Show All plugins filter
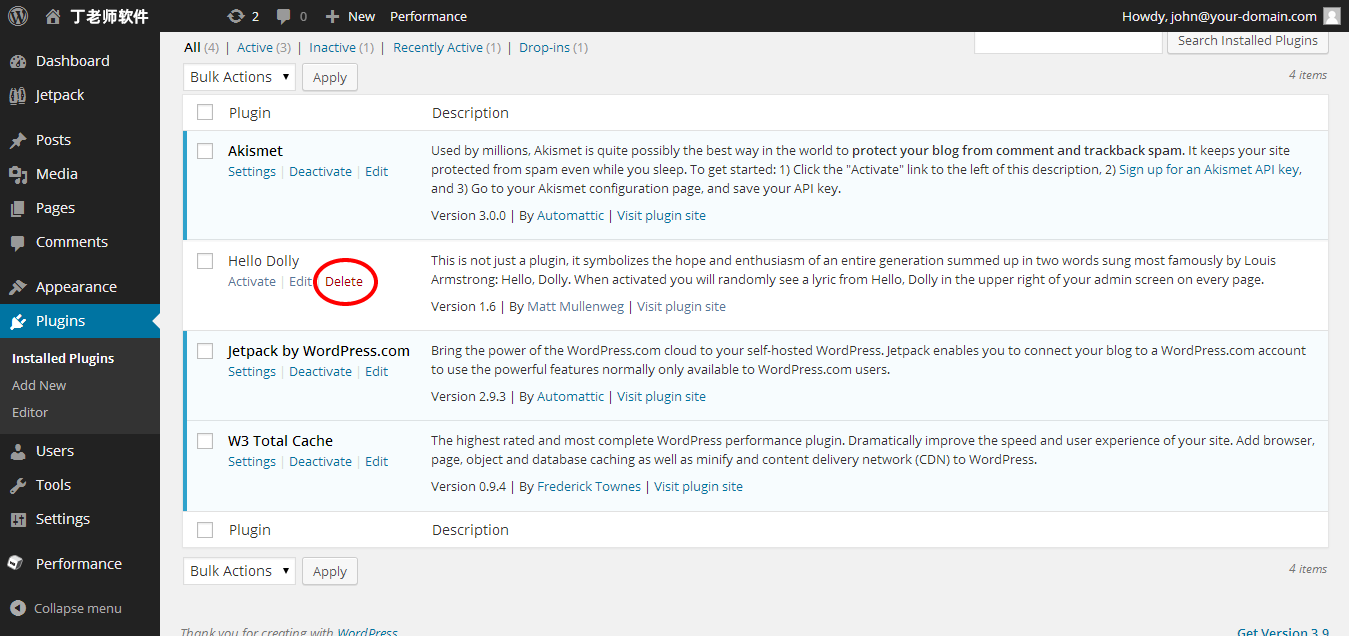Viewport: 1349px width, 636px height. pyautogui.click(x=192, y=47)
